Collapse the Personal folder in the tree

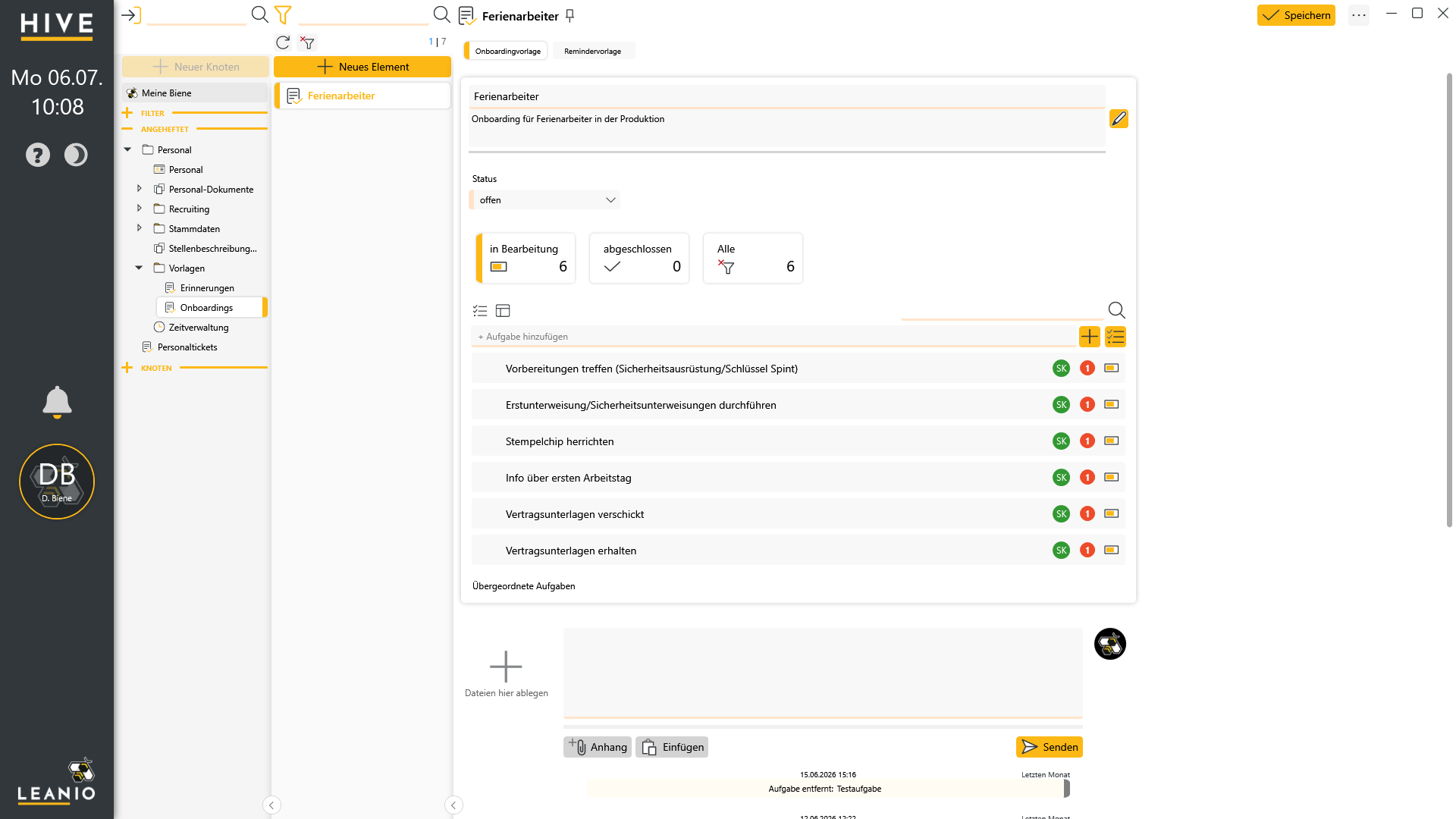127,149
